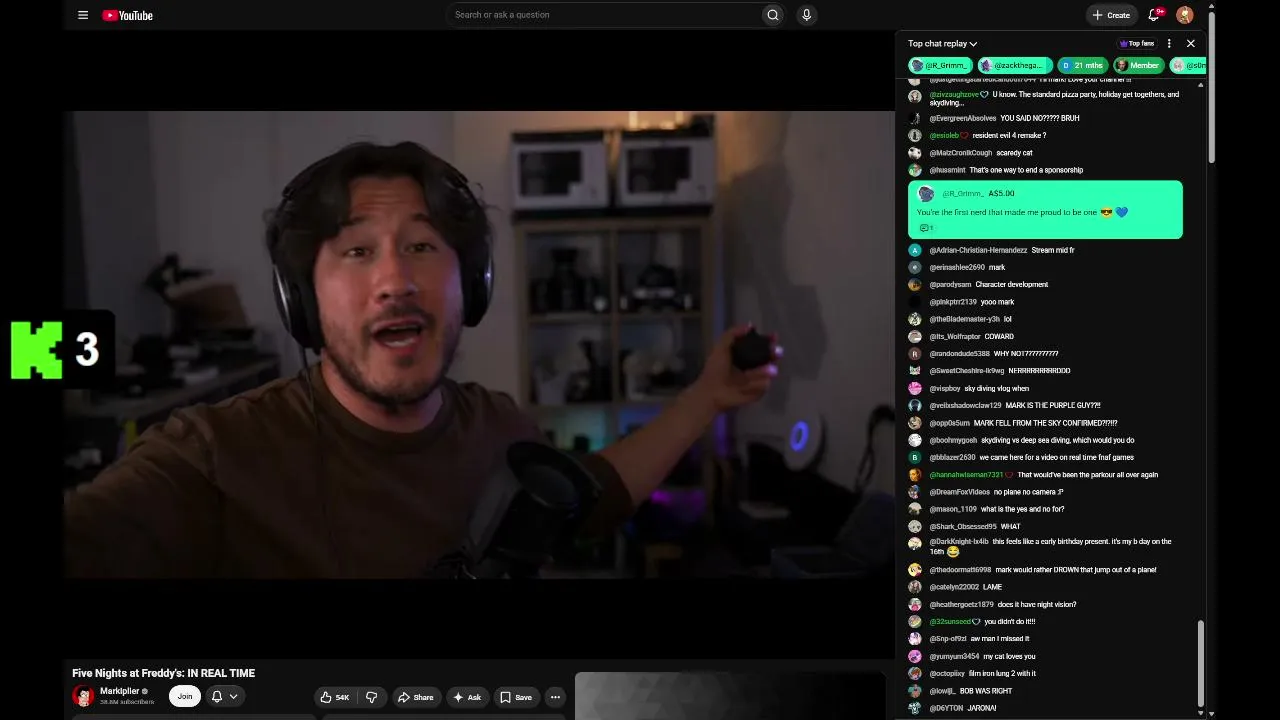Click @MalzCronikCough avatar in chat
This screenshot has height=720, width=1280.
coord(914,153)
